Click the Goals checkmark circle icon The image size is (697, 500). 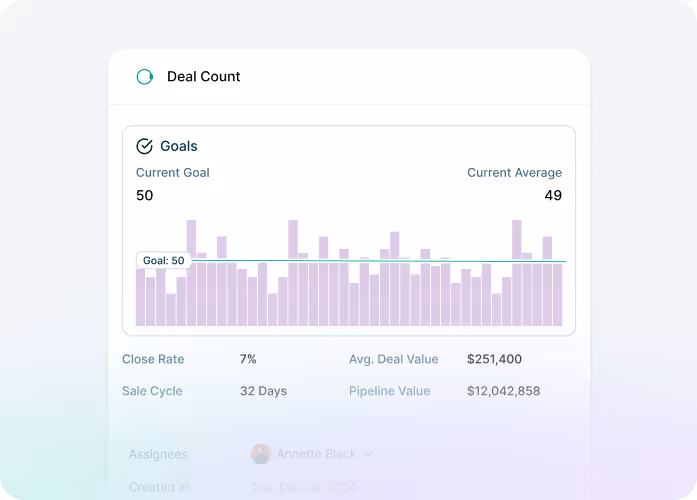144,146
